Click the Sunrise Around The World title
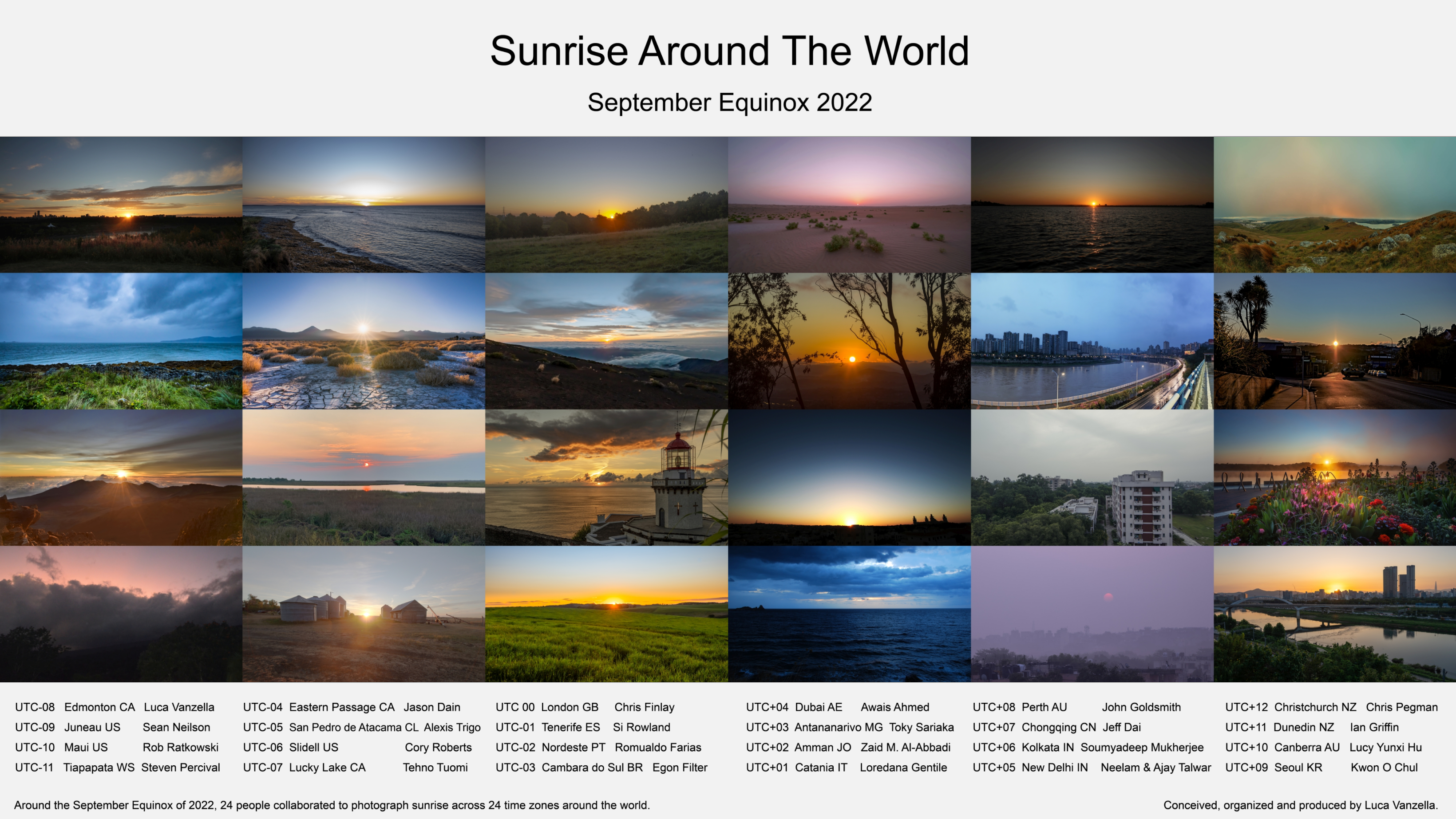 click(729, 51)
